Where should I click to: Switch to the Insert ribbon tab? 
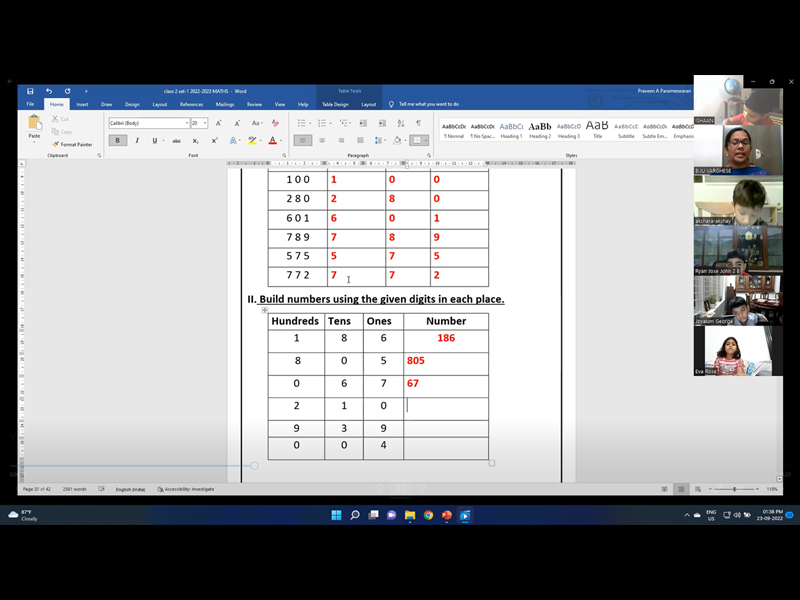pyautogui.click(x=82, y=104)
